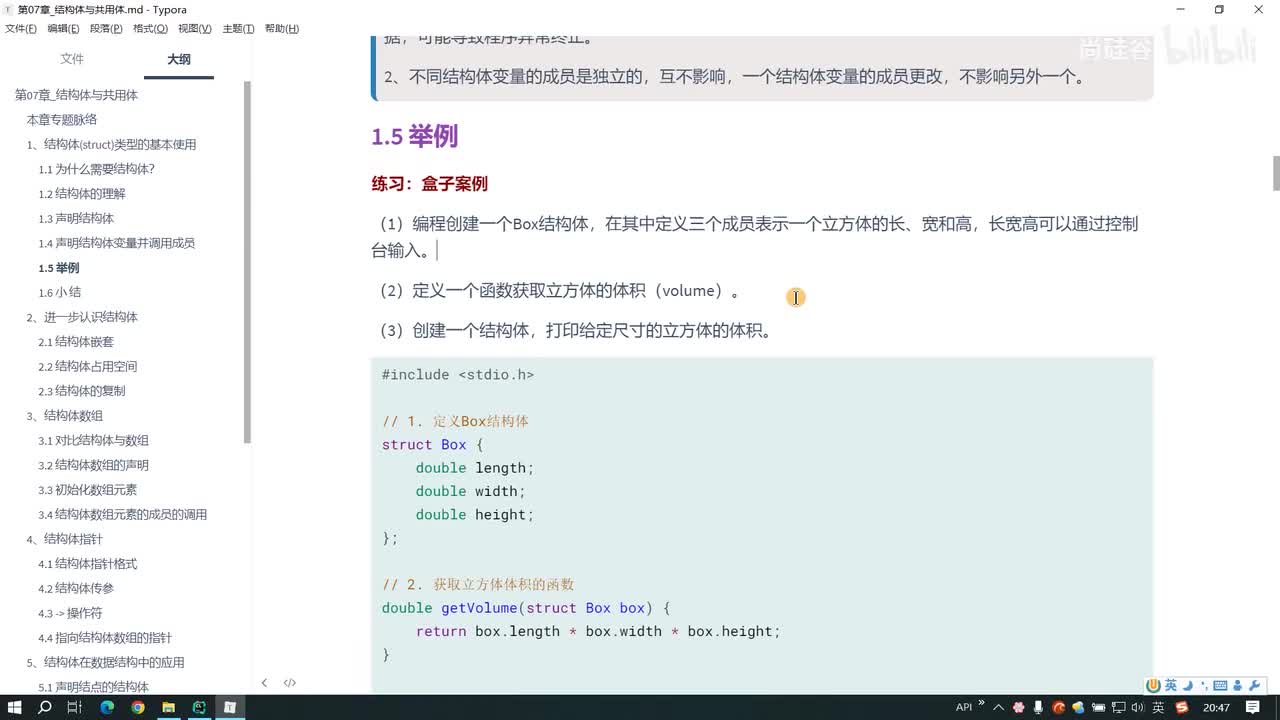Open IME settings wrench icon
Viewport: 1280px width, 720px height.
tap(1254, 685)
